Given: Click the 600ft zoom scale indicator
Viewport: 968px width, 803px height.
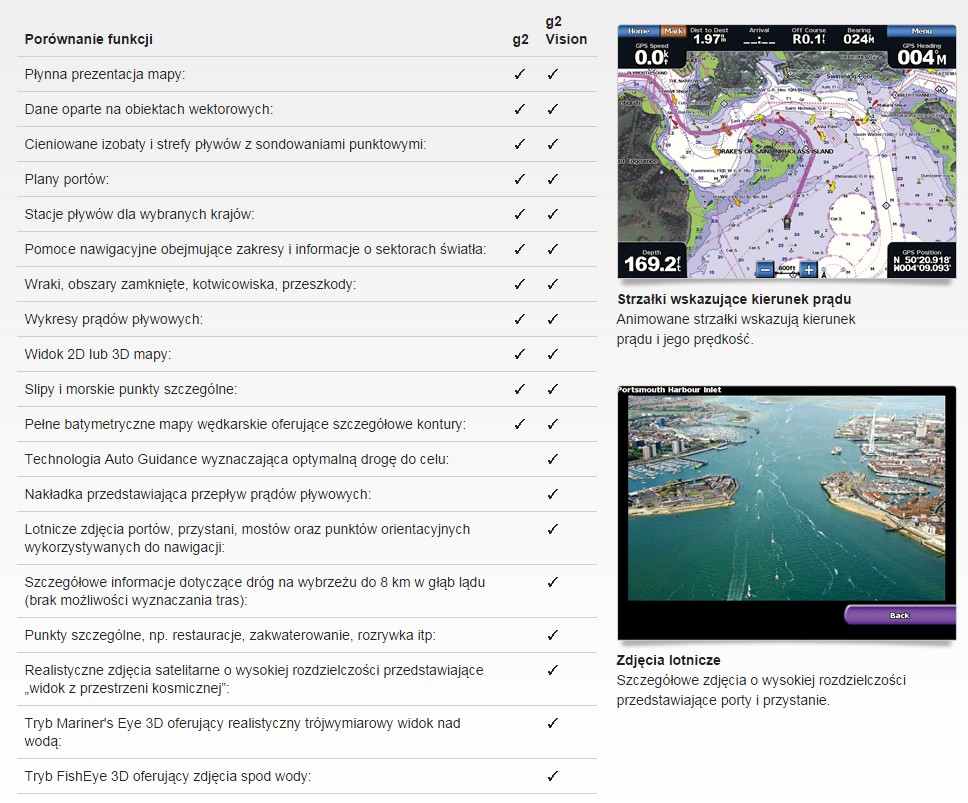Looking at the screenshot, I should (x=787, y=268).
